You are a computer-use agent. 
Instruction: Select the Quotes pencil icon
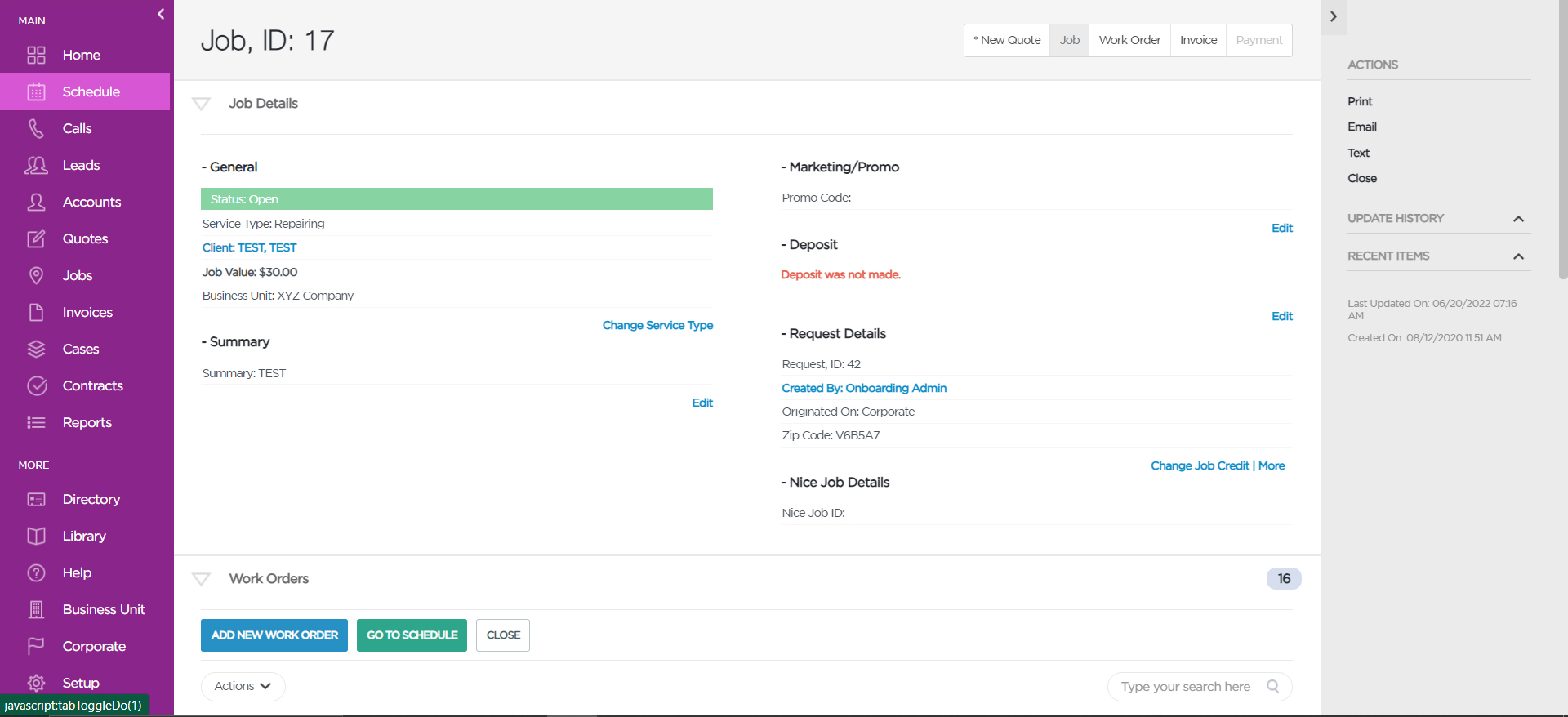click(36, 238)
